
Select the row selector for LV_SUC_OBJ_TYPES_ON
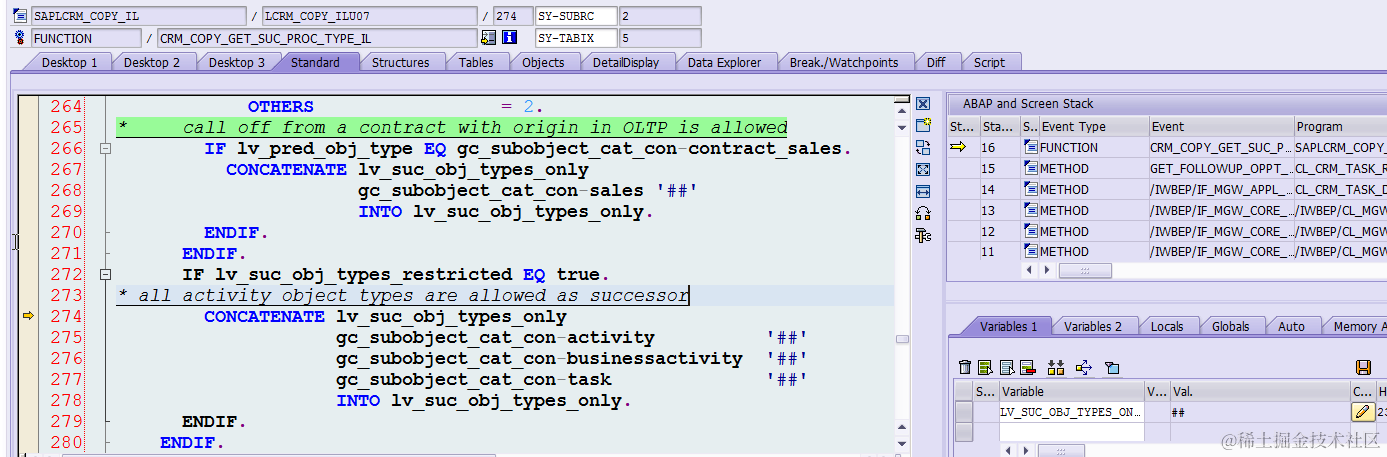(964, 412)
